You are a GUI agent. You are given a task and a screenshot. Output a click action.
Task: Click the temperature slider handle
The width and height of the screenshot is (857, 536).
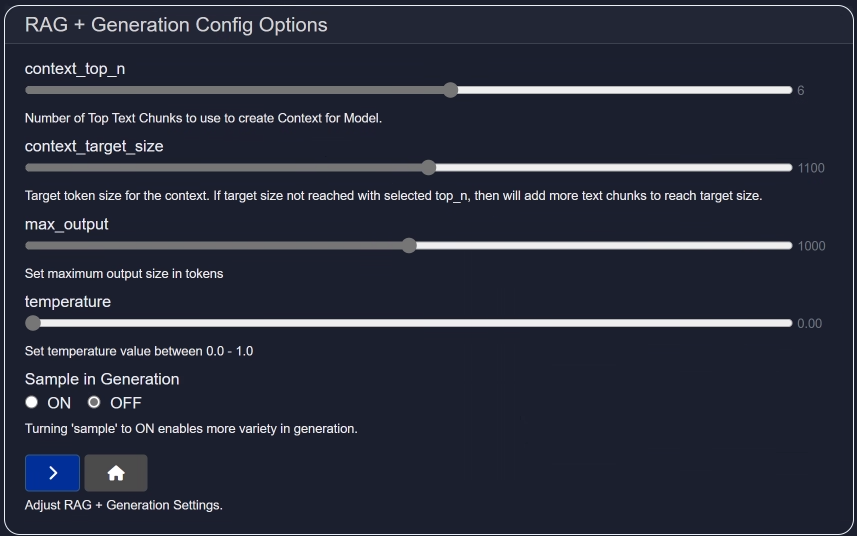point(33,323)
